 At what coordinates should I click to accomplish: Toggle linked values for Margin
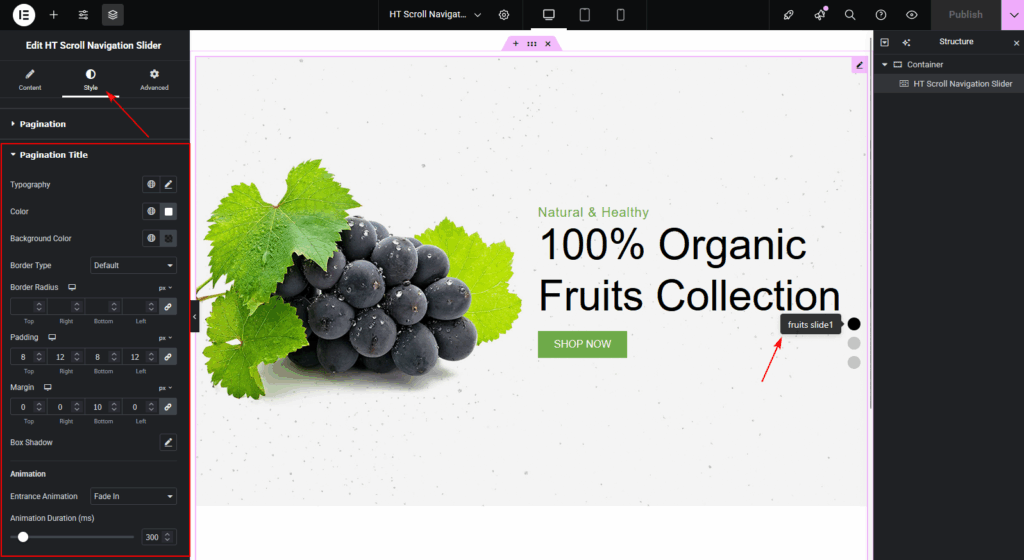[168, 407]
